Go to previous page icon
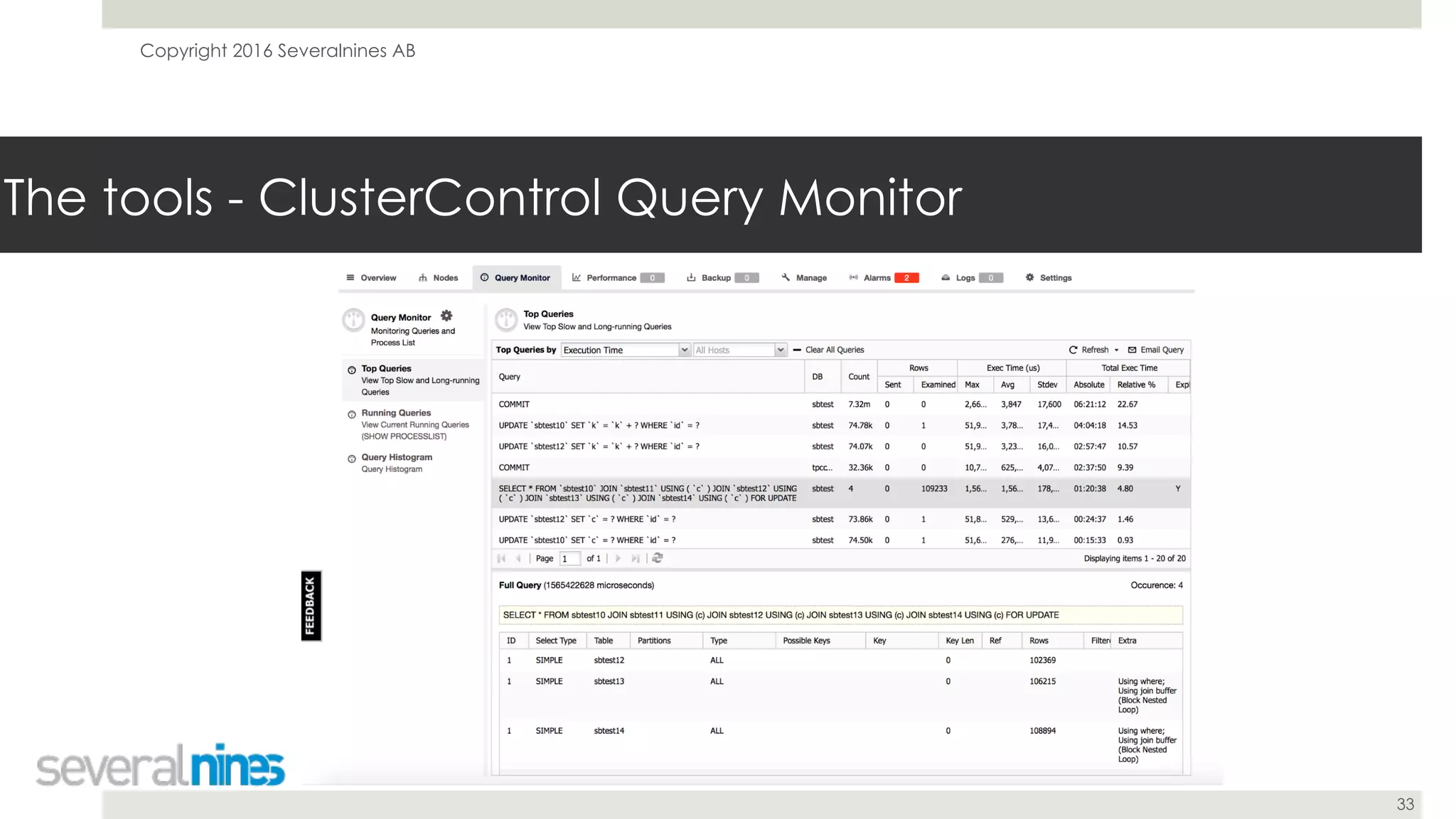The height and width of the screenshot is (819, 1456). pyautogui.click(x=518, y=558)
